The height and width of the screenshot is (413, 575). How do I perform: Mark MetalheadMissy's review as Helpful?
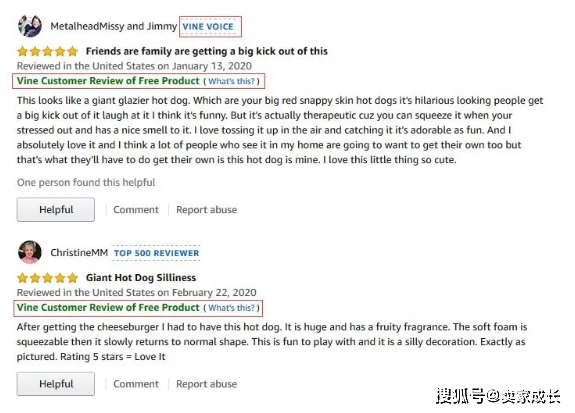point(56,209)
